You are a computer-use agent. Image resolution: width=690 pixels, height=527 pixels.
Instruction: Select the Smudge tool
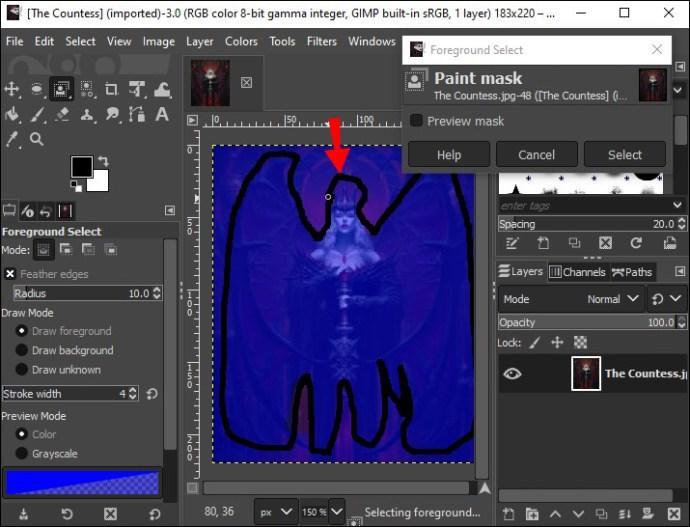pos(112,114)
